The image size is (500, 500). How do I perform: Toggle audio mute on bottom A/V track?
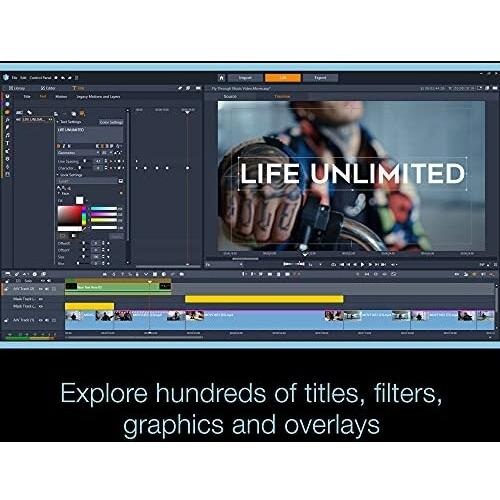(x=47, y=320)
